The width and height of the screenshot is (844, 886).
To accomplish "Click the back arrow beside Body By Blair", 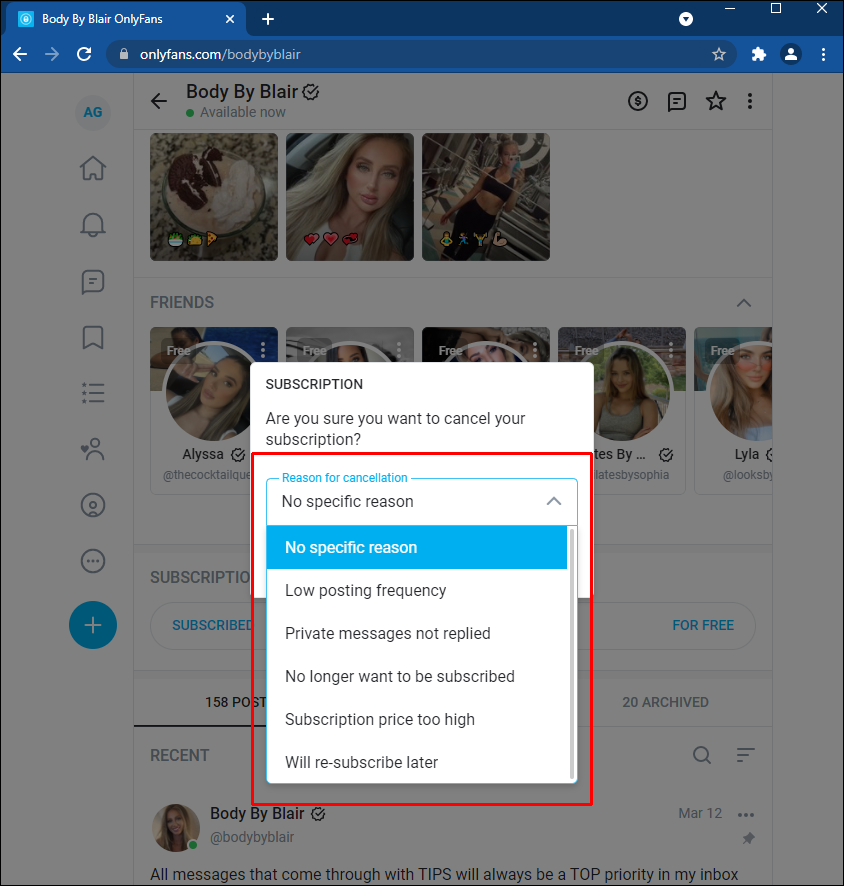I will point(159,101).
